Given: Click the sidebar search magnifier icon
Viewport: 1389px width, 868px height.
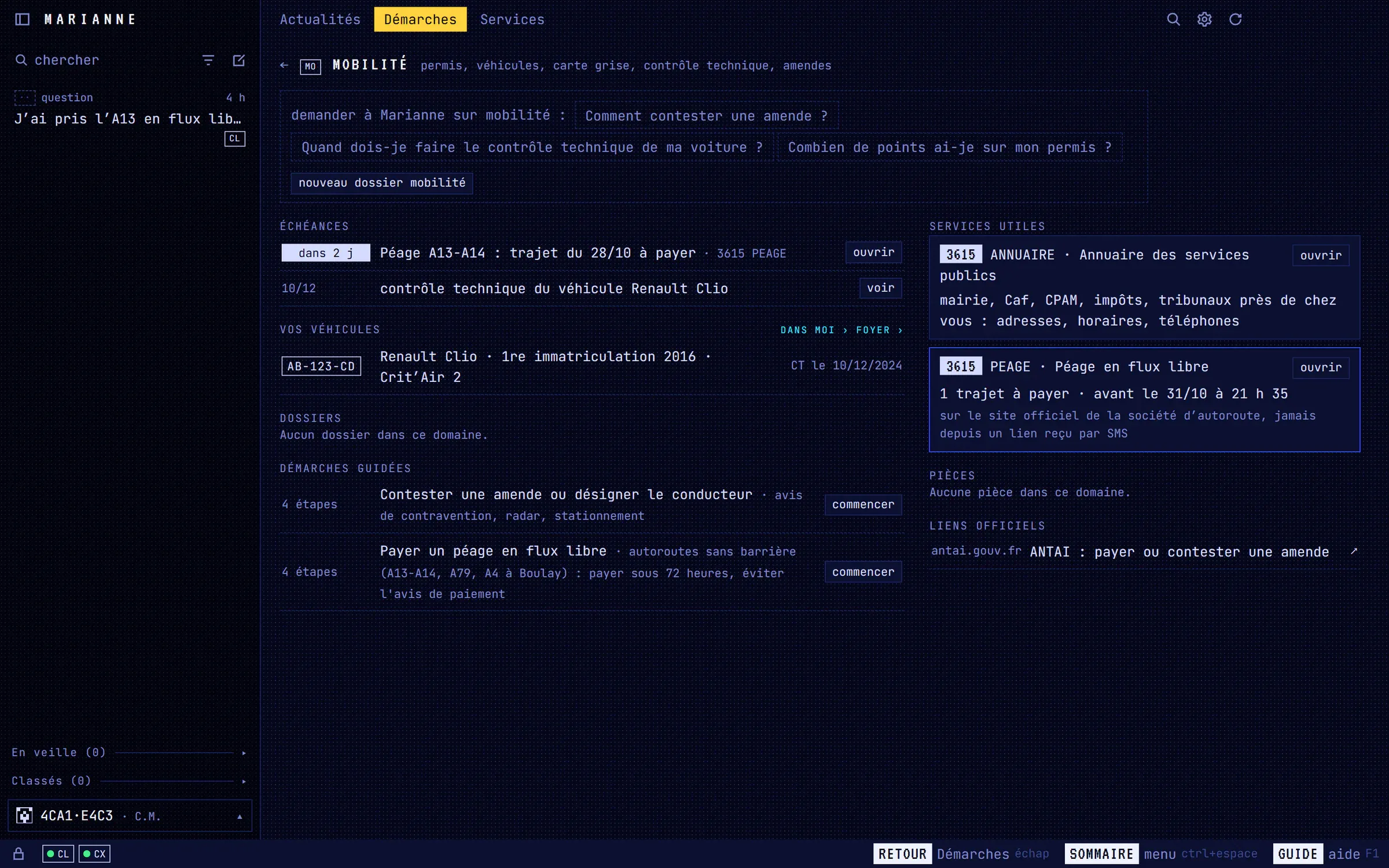Looking at the screenshot, I should [21, 60].
